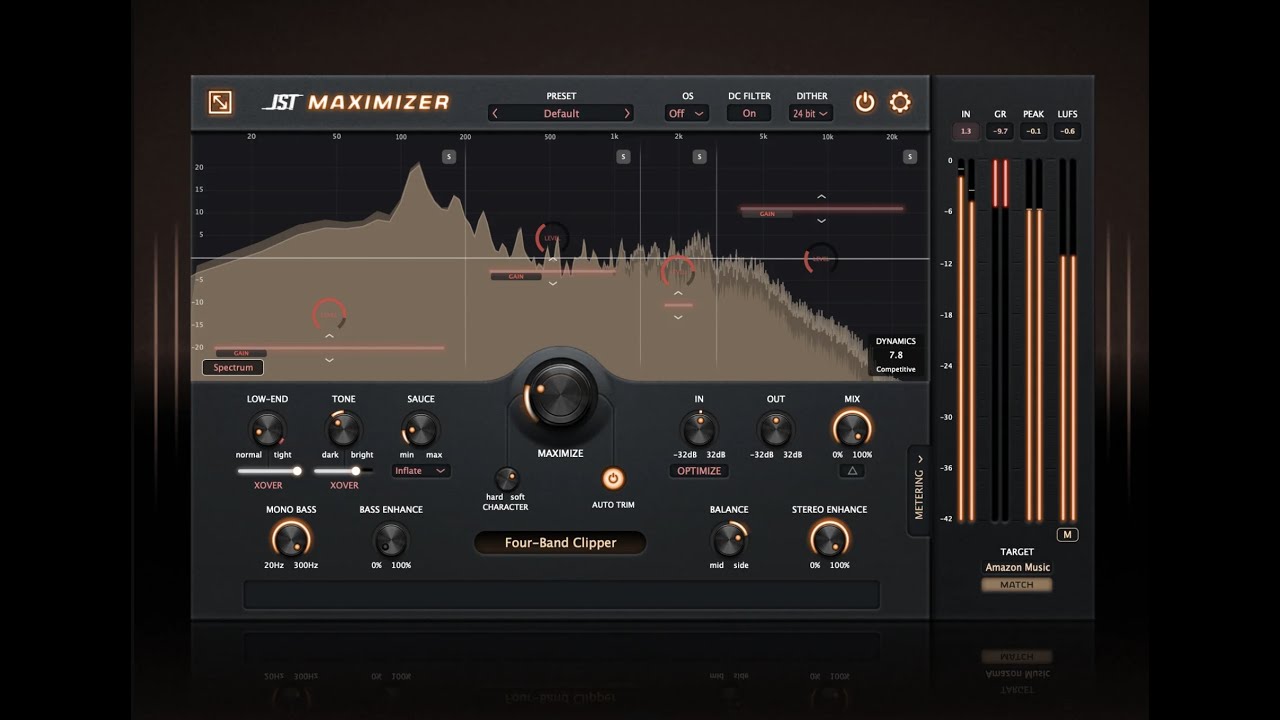
Task: Toggle the M mono meter button
Action: pyautogui.click(x=1068, y=534)
